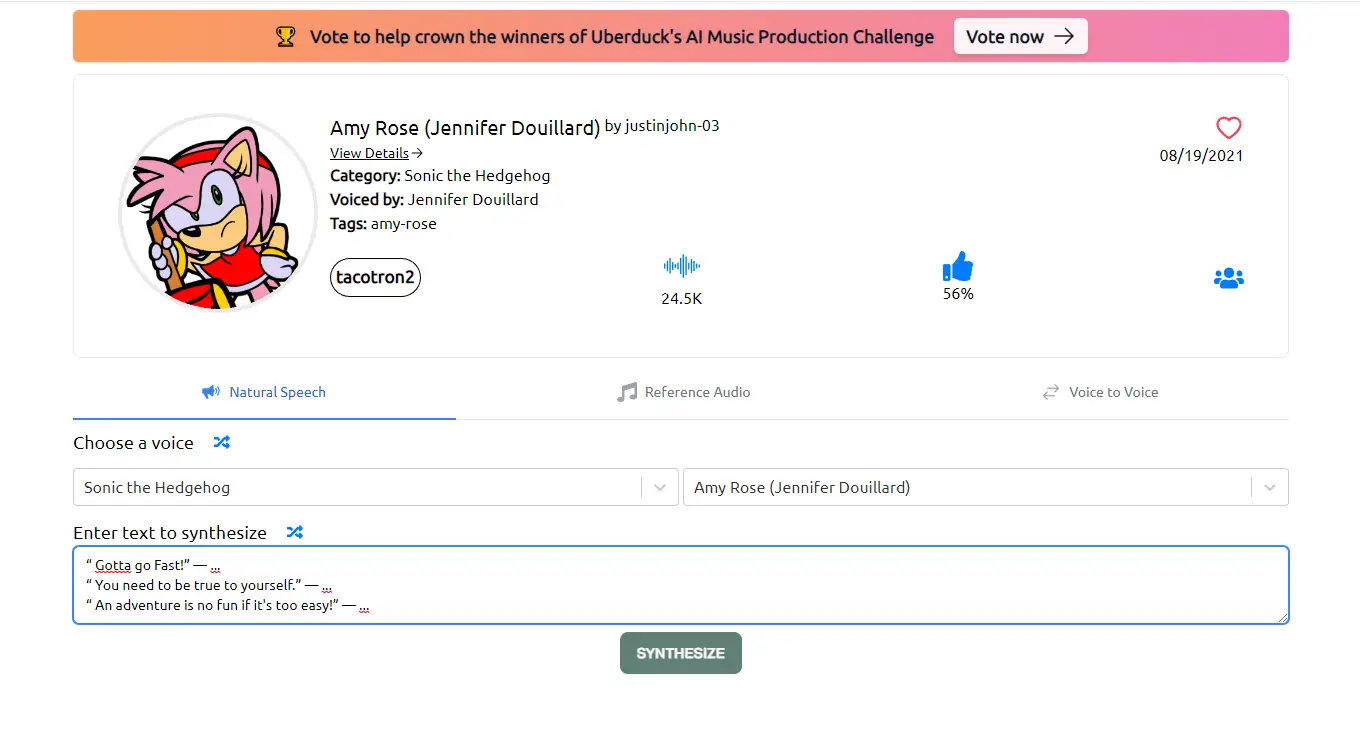The width and height of the screenshot is (1360, 741).
Task: Click inside the text to synthesize field
Action: [x=681, y=585]
